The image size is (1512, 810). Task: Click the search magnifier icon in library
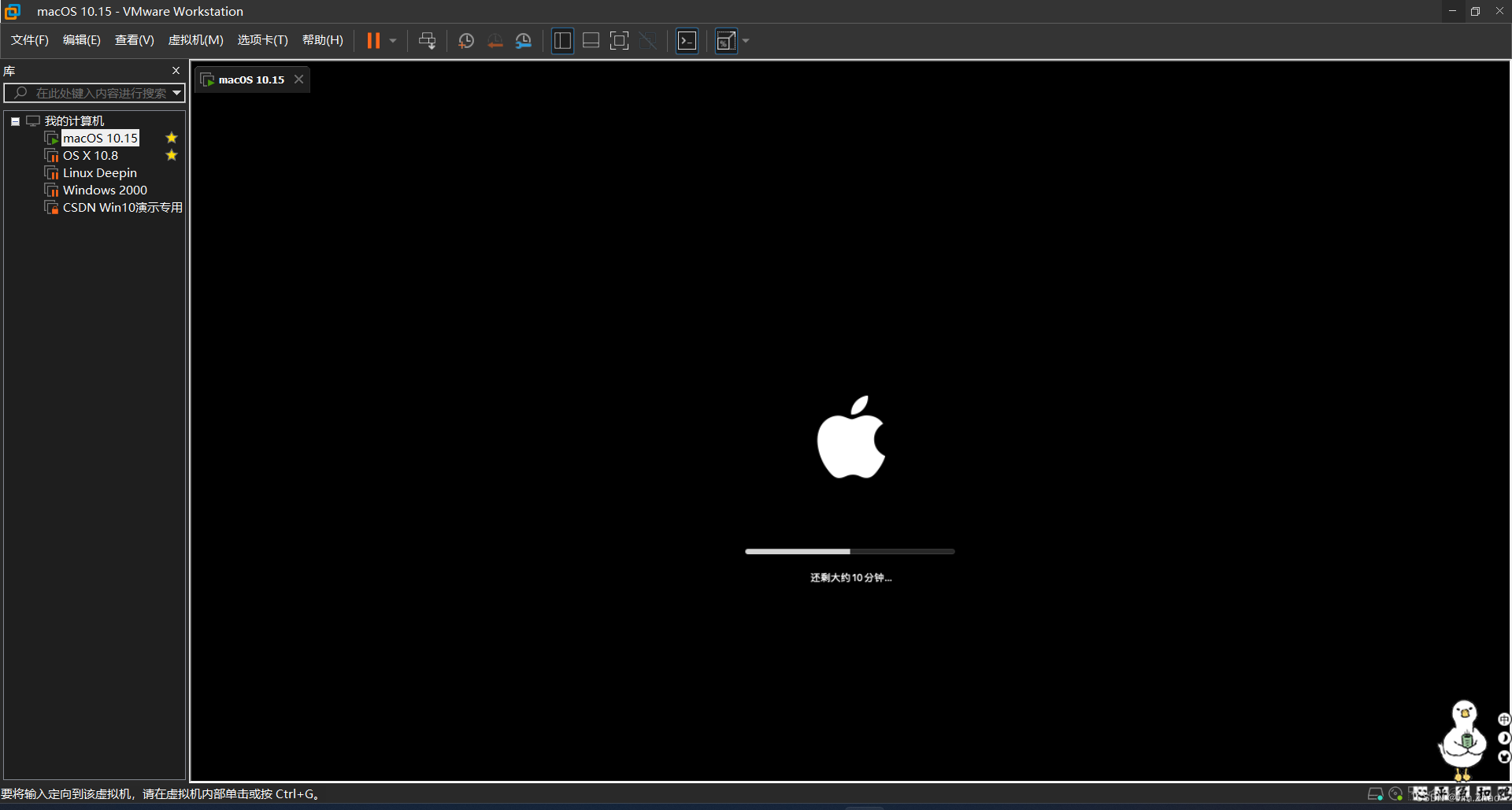pyautogui.click(x=20, y=93)
